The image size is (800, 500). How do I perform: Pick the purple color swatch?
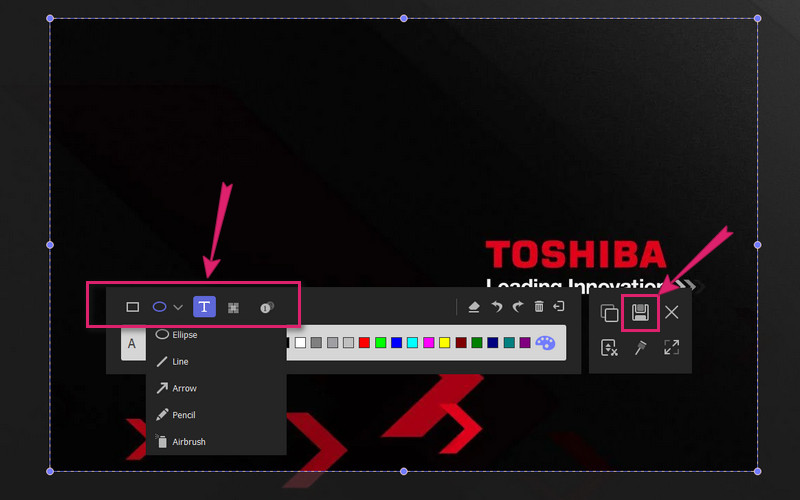(525, 343)
